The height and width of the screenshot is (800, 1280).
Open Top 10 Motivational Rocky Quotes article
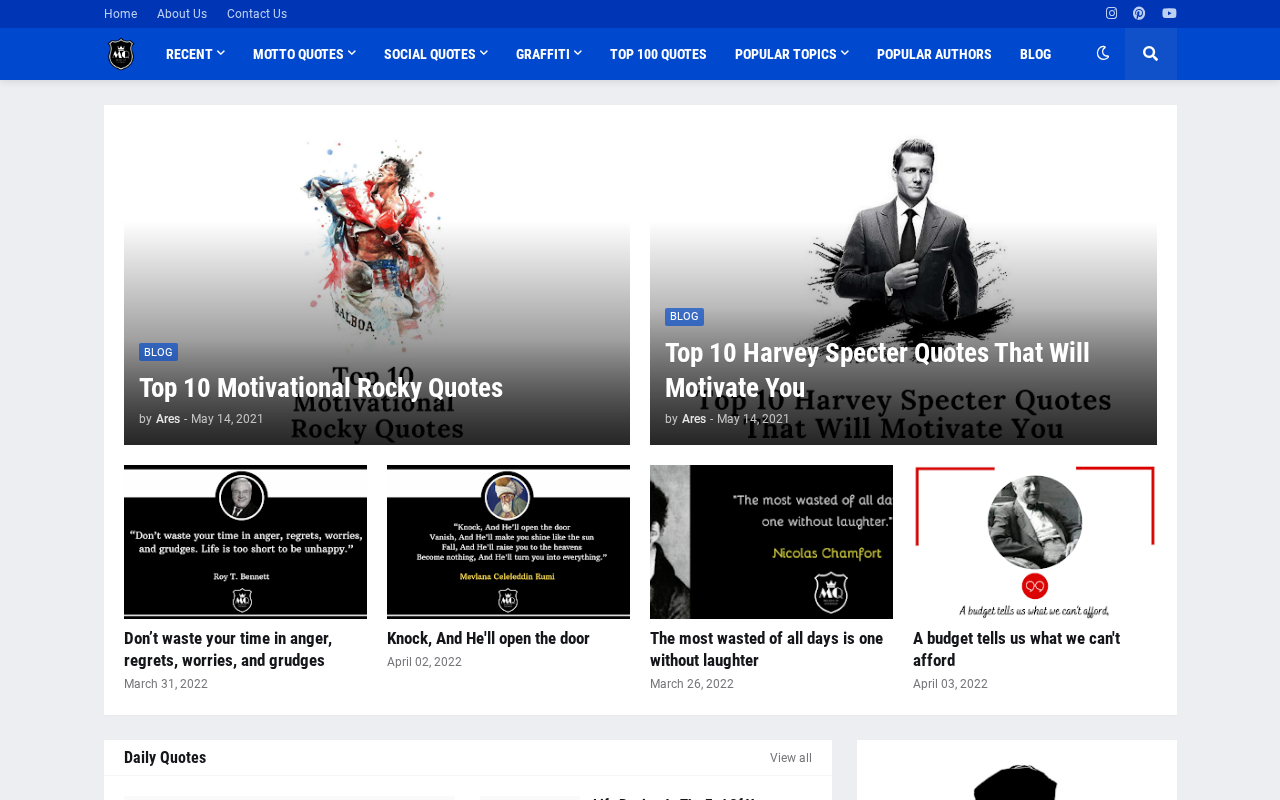321,387
